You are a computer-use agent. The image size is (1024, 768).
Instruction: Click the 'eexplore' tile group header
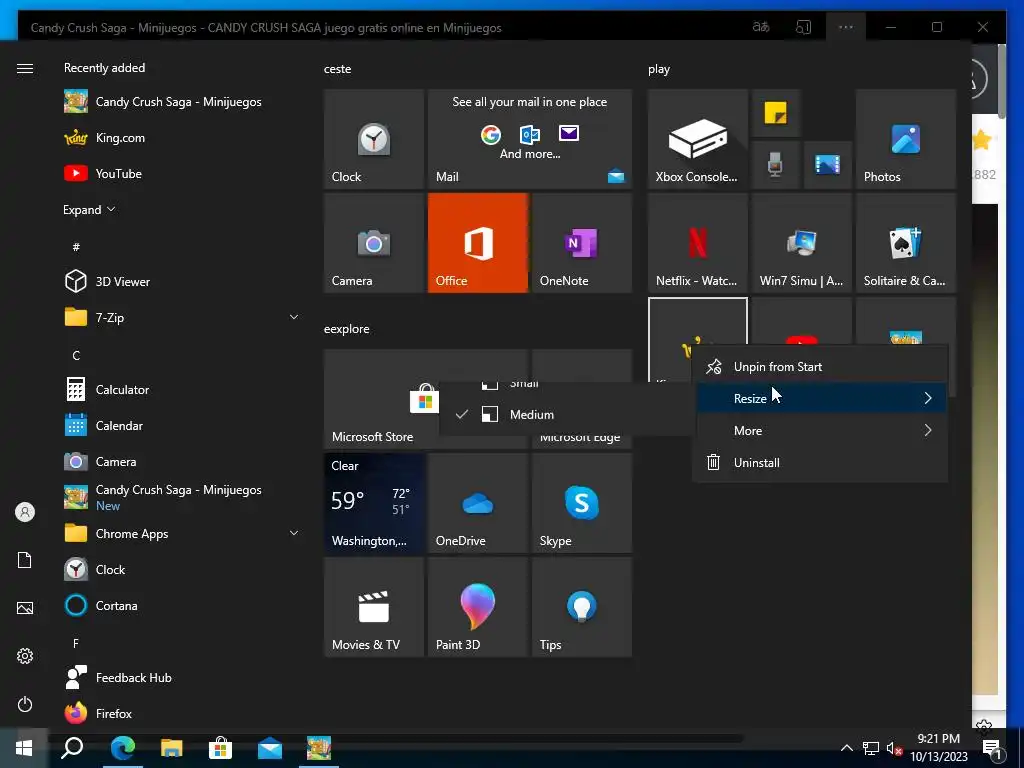(x=347, y=329)
